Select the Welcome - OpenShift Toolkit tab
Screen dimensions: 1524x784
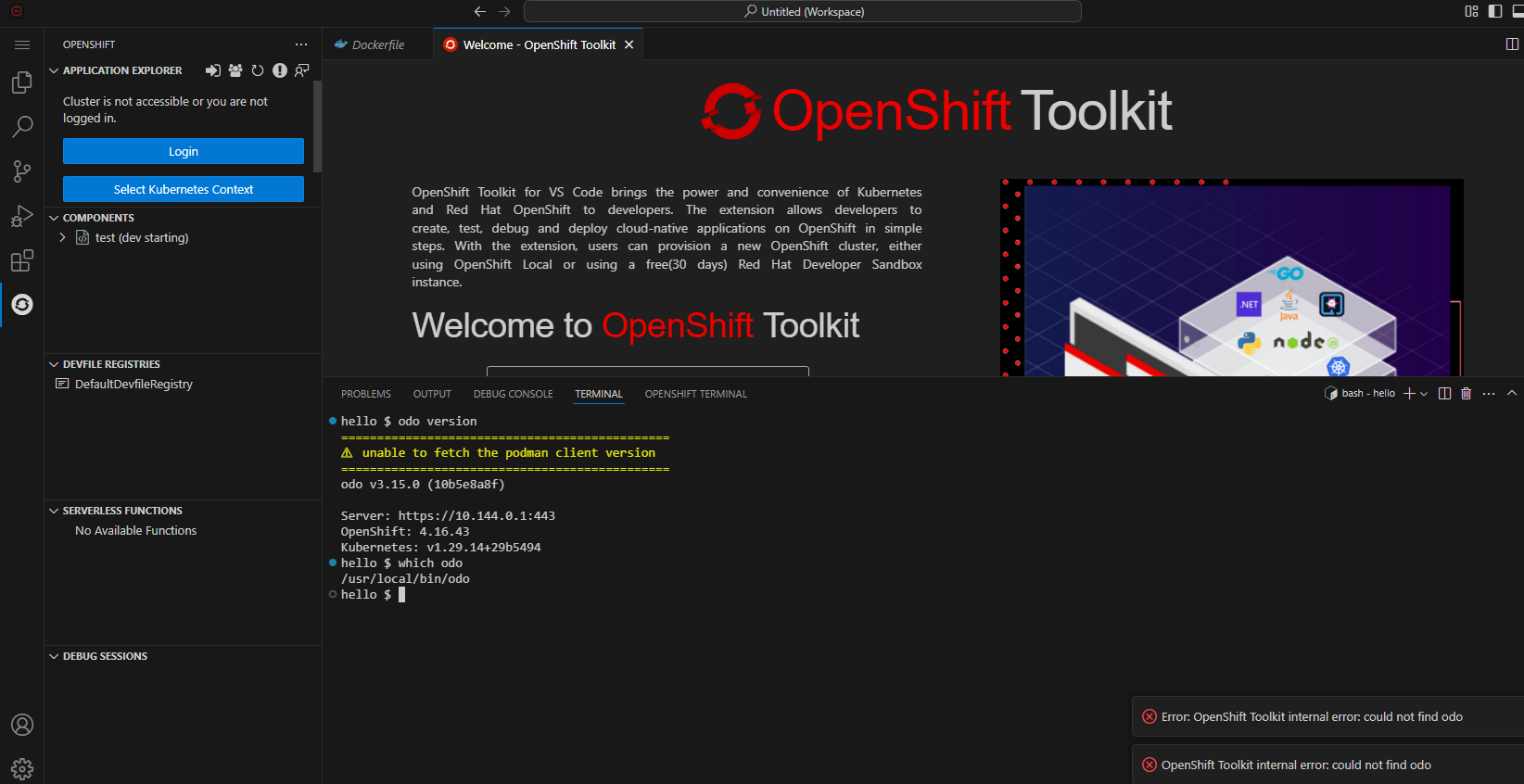[x=539, y=44]
